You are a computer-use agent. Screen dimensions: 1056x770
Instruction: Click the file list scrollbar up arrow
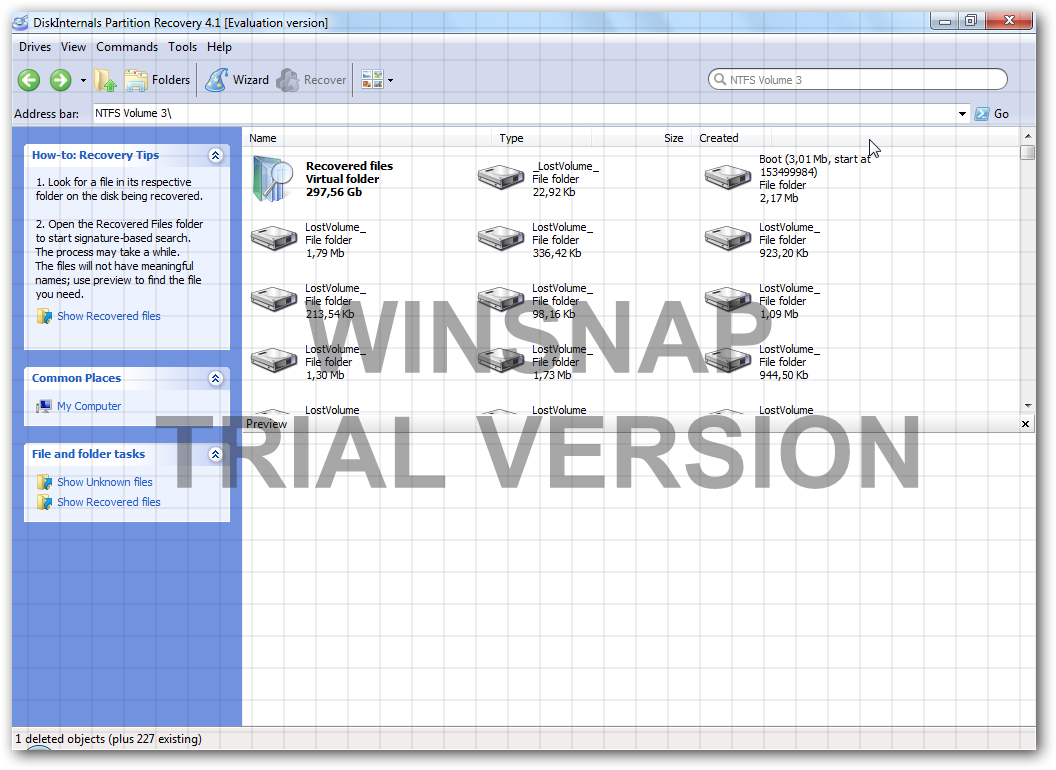(x=1028, y=136)
